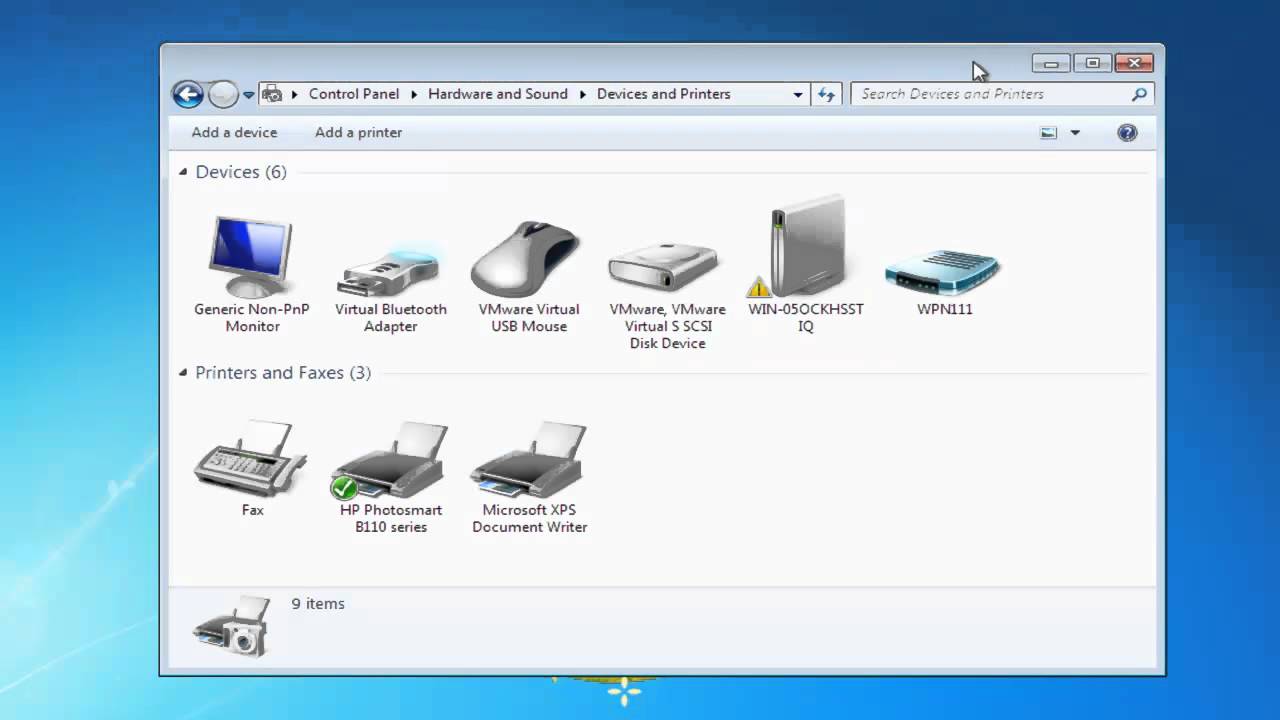Click the Add a device button

(x=234, y=132)
